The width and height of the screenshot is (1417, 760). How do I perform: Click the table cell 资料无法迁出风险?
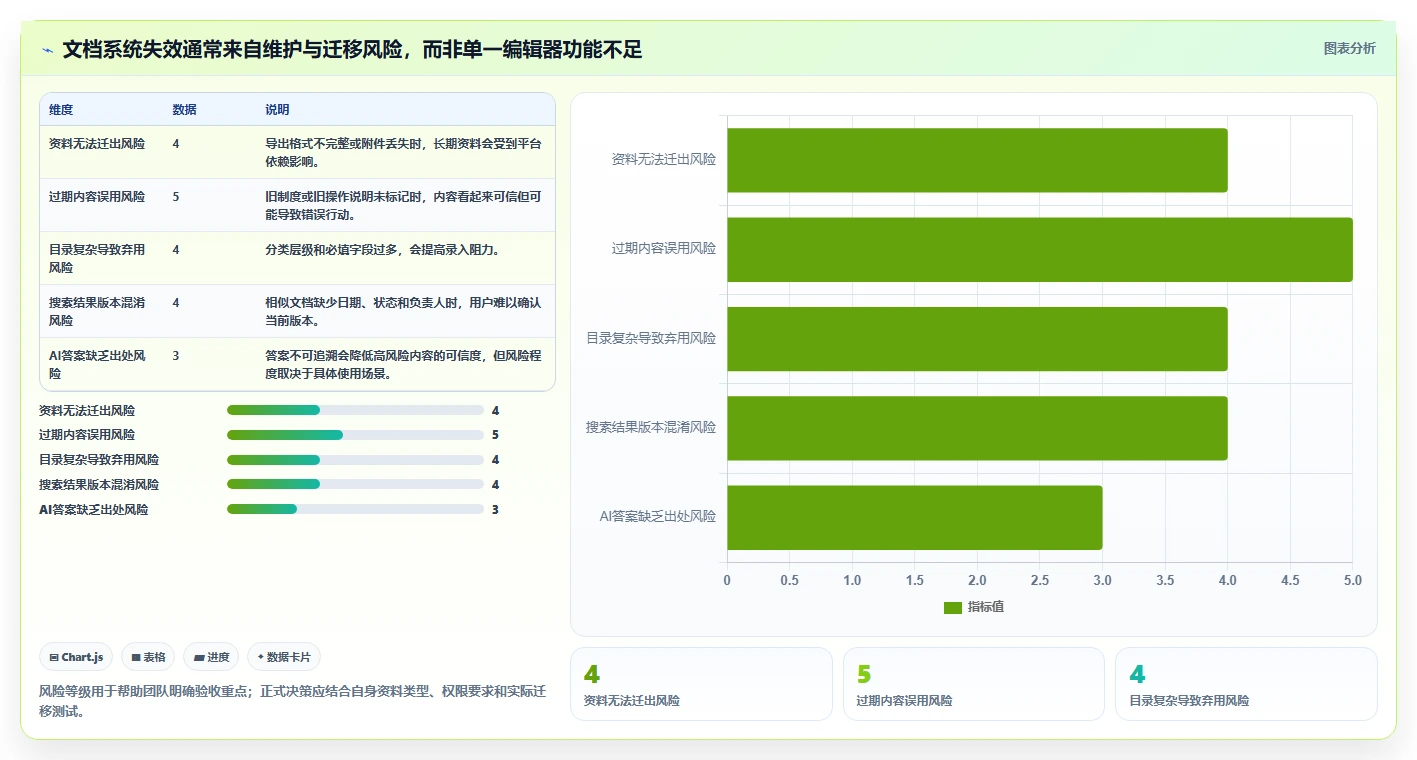pyautogui.click(x=97, y=144)
